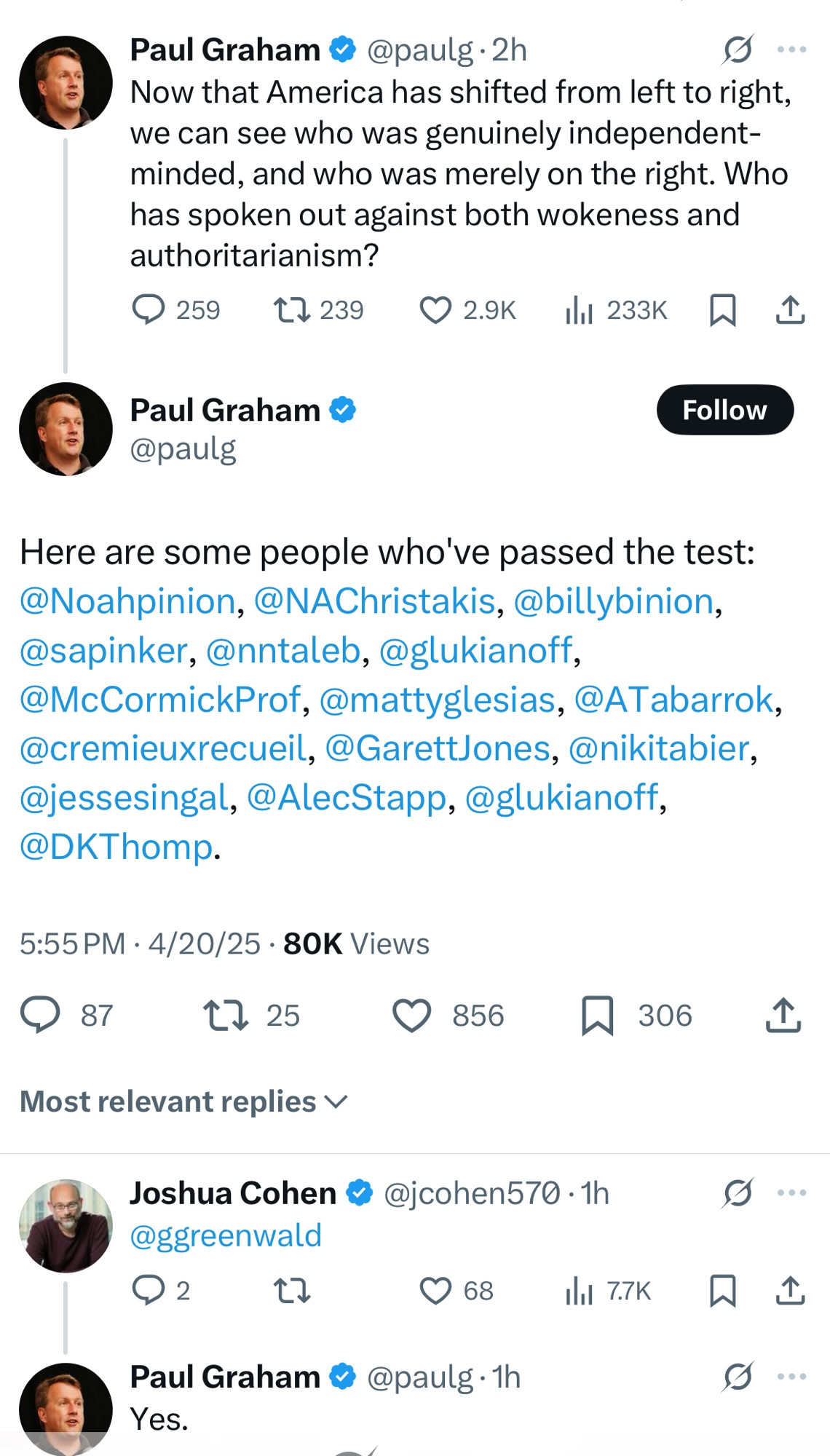Open replies on the main tweet showing 87
The height and width of the screenshot is (1456, 830).
40,1015
